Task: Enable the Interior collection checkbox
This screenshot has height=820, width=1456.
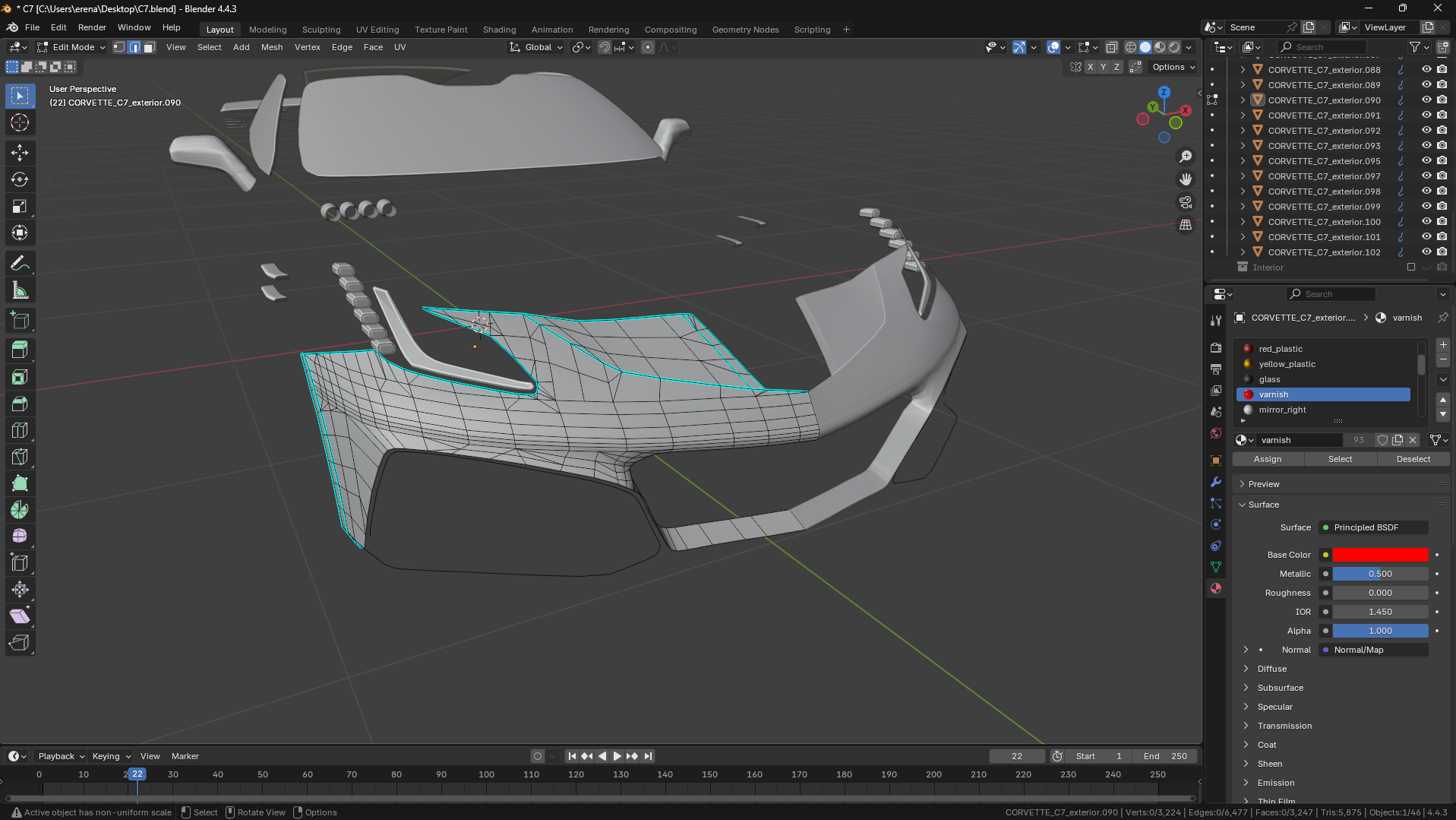Action: click(1410, 267)
